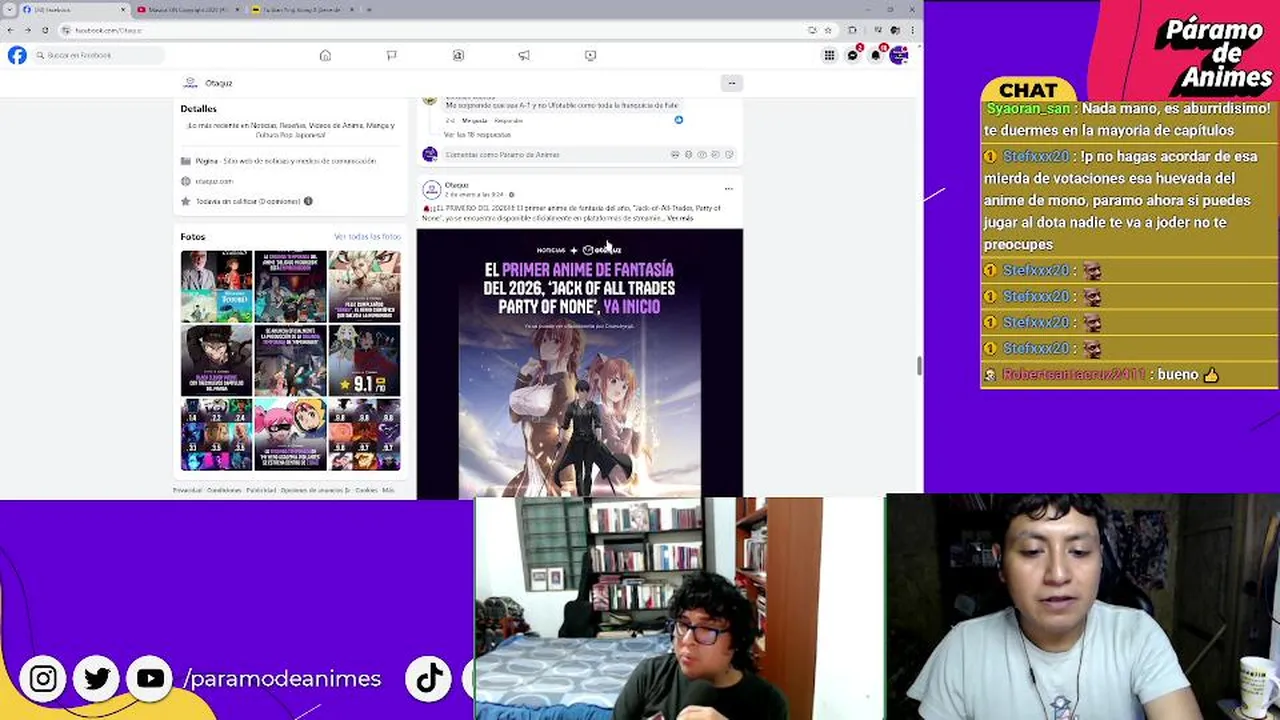Open a new browser tab

[x=369, y=9]
